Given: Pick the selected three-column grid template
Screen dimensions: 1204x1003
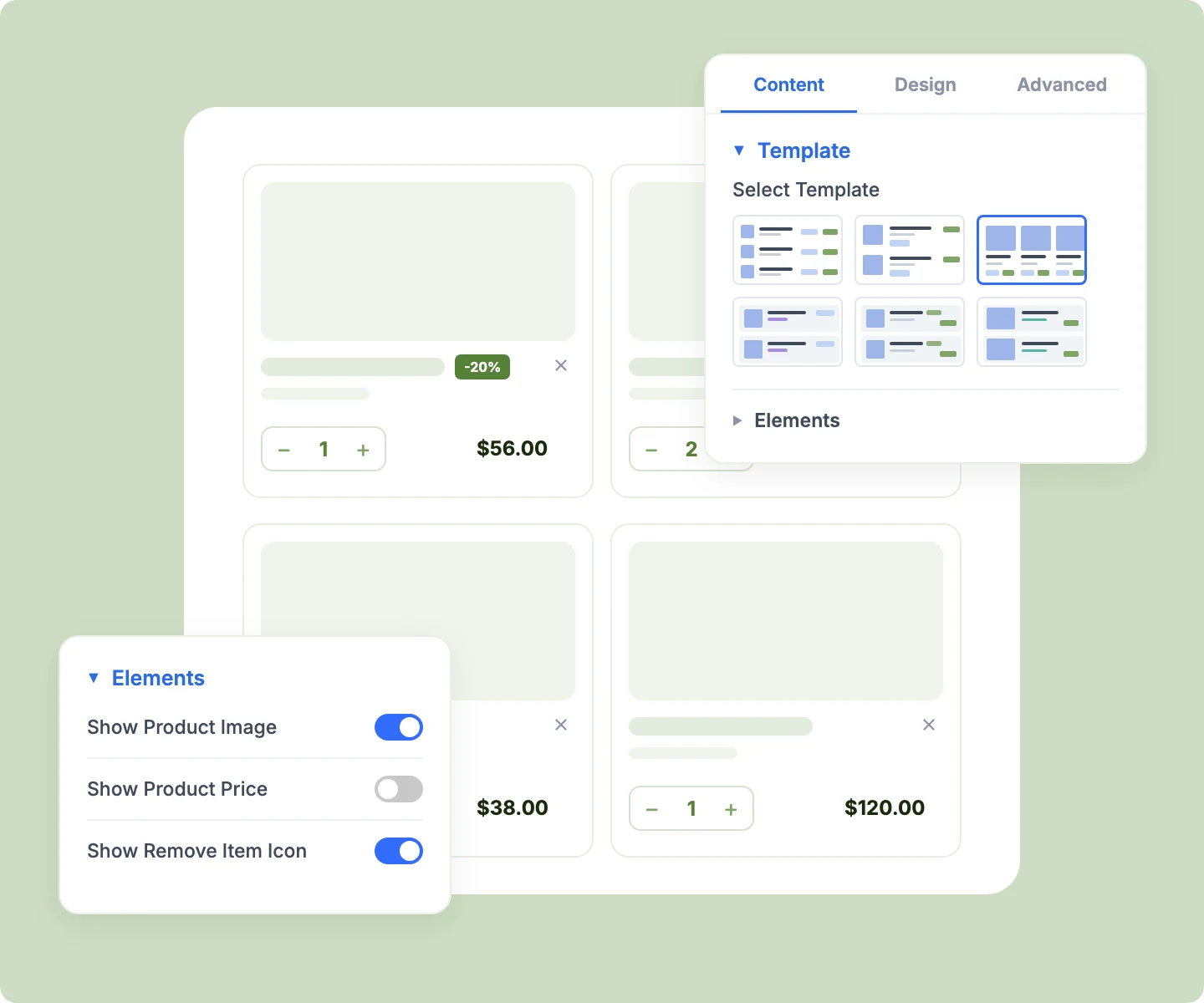Looking at the screenshot, I should click(1032, 250).
